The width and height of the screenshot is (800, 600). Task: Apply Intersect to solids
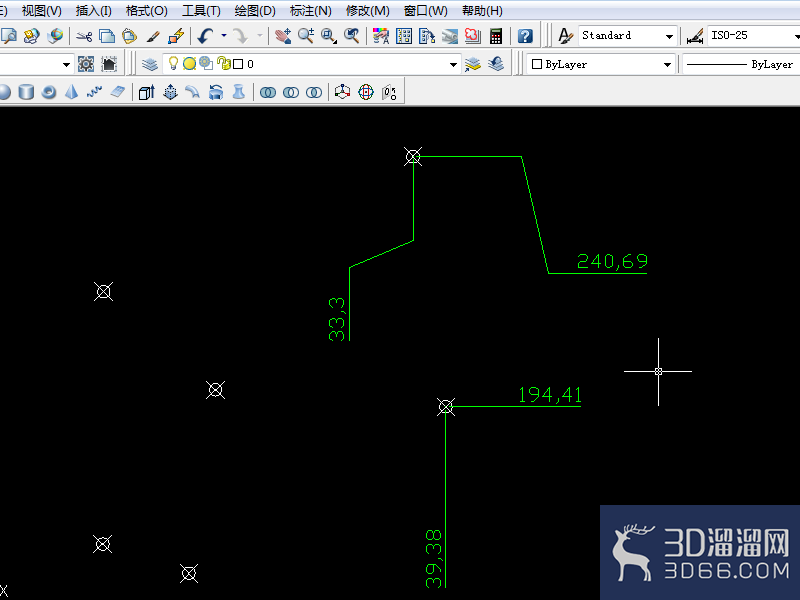[314, 92]
